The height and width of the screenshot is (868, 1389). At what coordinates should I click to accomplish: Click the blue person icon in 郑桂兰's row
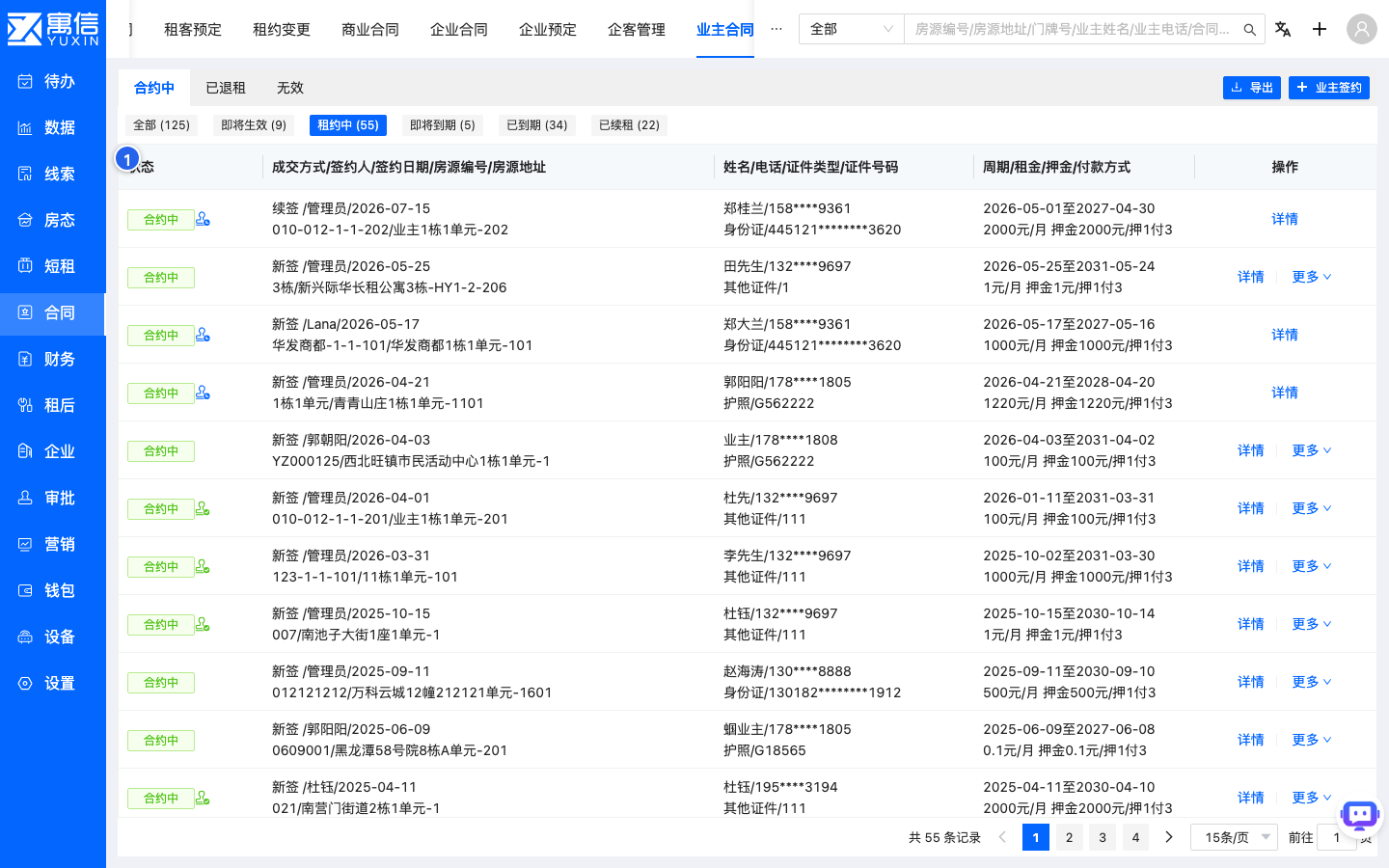coord(203,219)
